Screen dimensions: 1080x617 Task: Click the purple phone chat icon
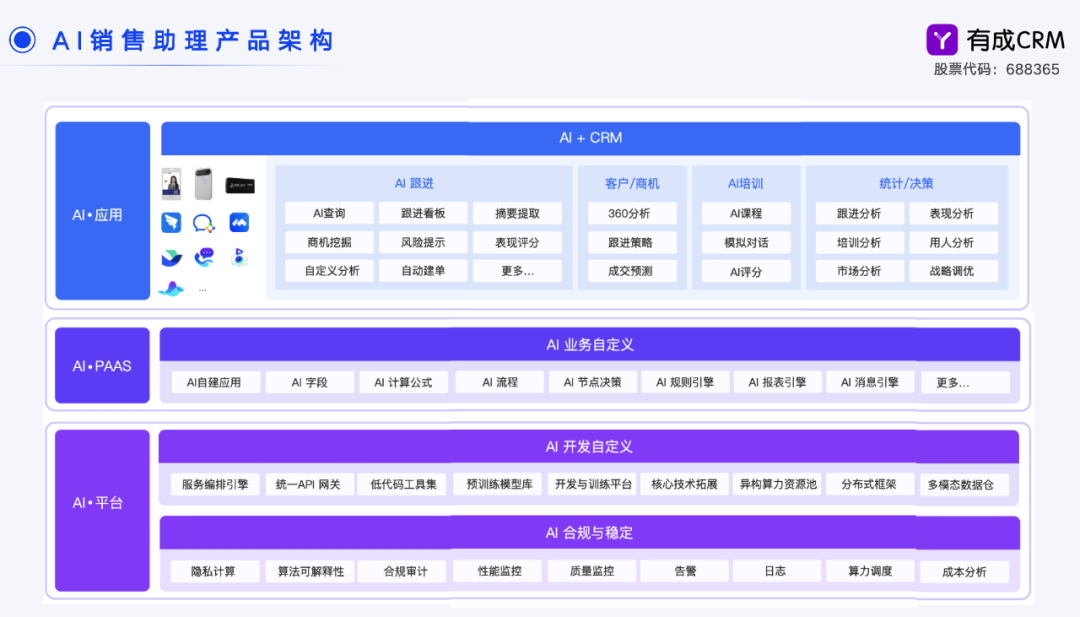[205, 257]
